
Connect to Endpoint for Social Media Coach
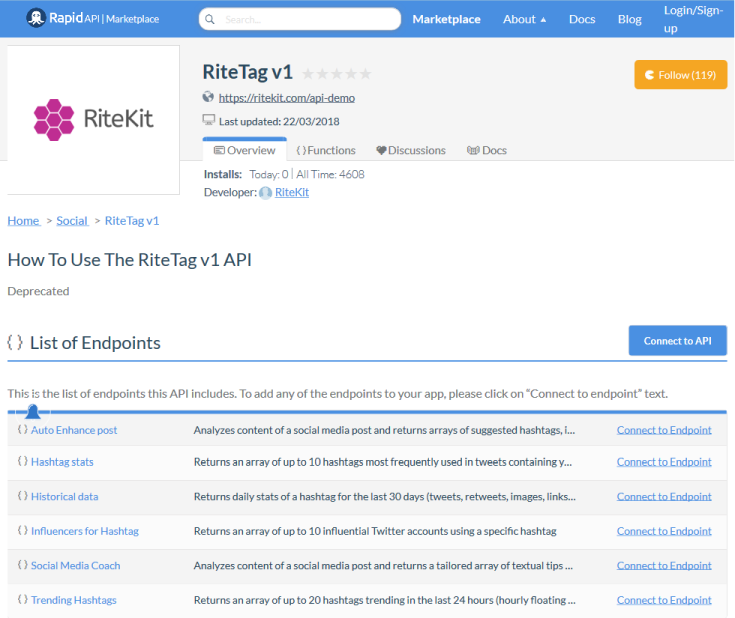[x=664, y=565]
